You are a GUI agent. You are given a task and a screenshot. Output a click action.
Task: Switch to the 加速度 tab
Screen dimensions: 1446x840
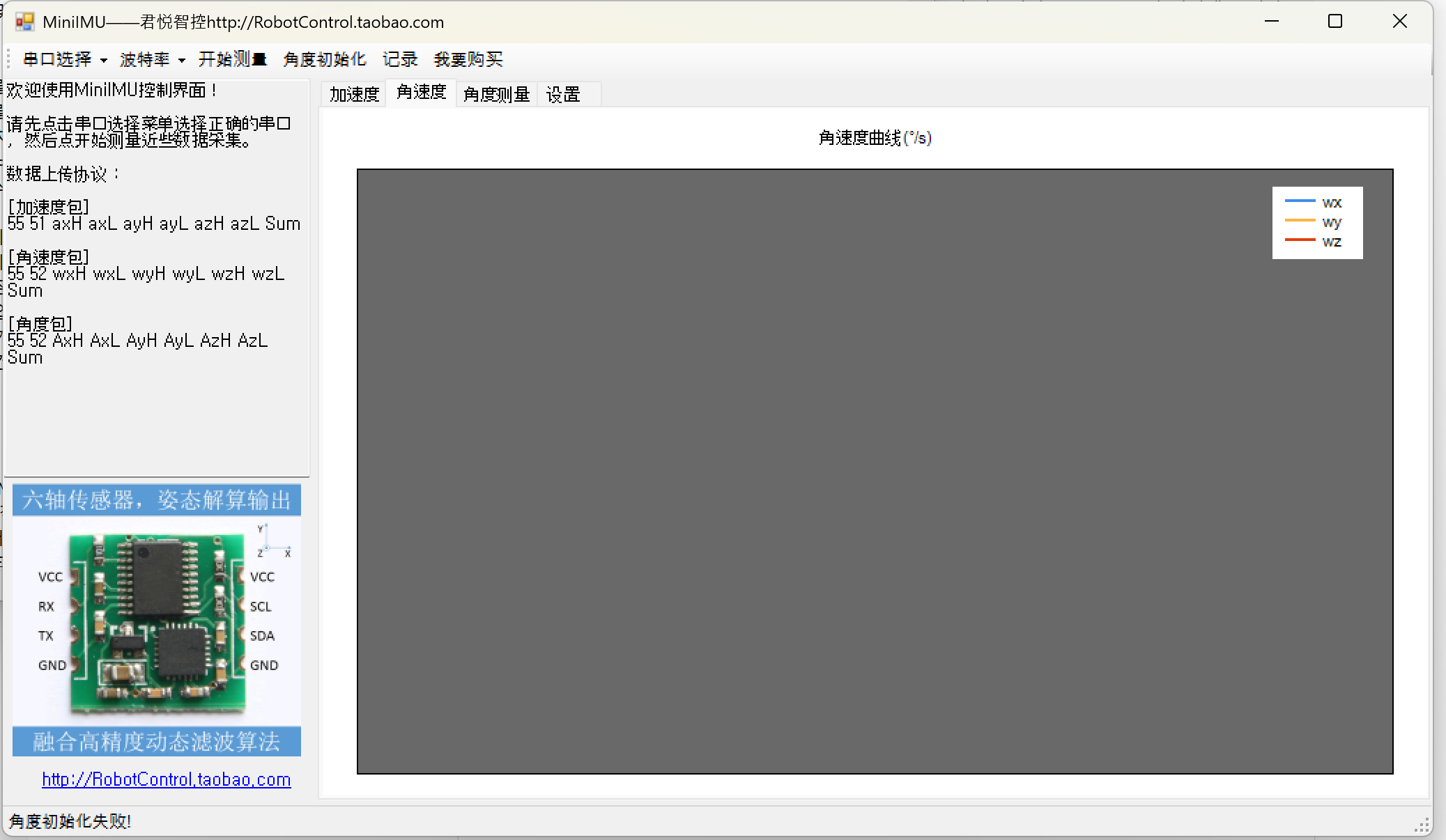(x=354, y=94)
